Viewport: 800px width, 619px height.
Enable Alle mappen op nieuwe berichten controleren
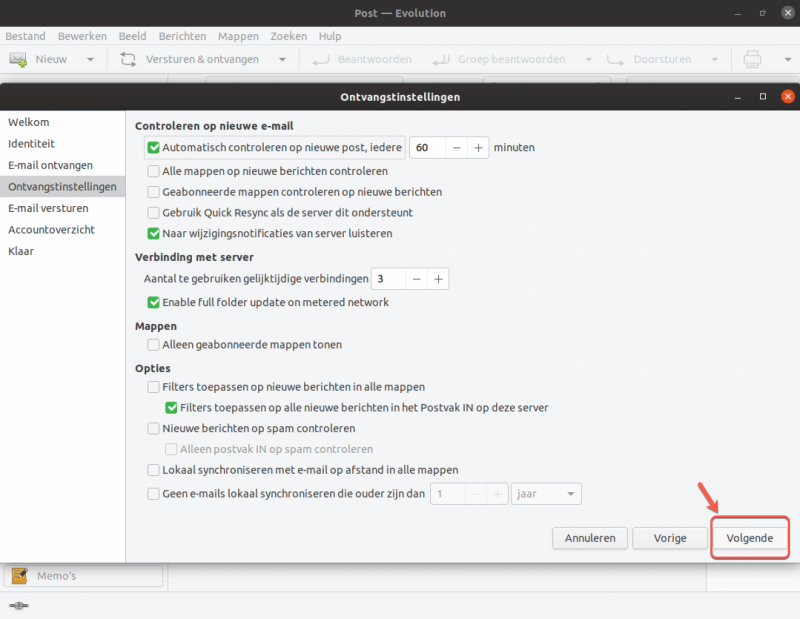coord(153,171)
